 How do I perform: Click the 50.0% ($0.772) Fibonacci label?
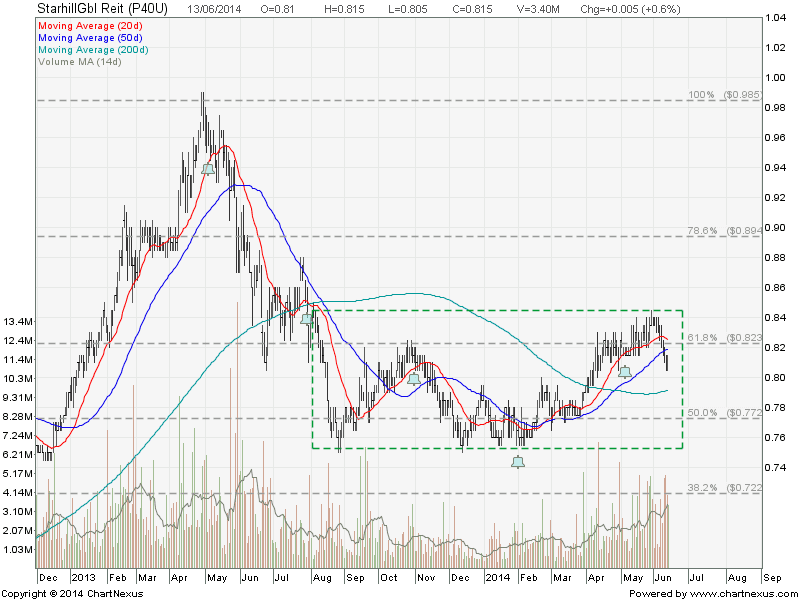[x=725, y=412]
